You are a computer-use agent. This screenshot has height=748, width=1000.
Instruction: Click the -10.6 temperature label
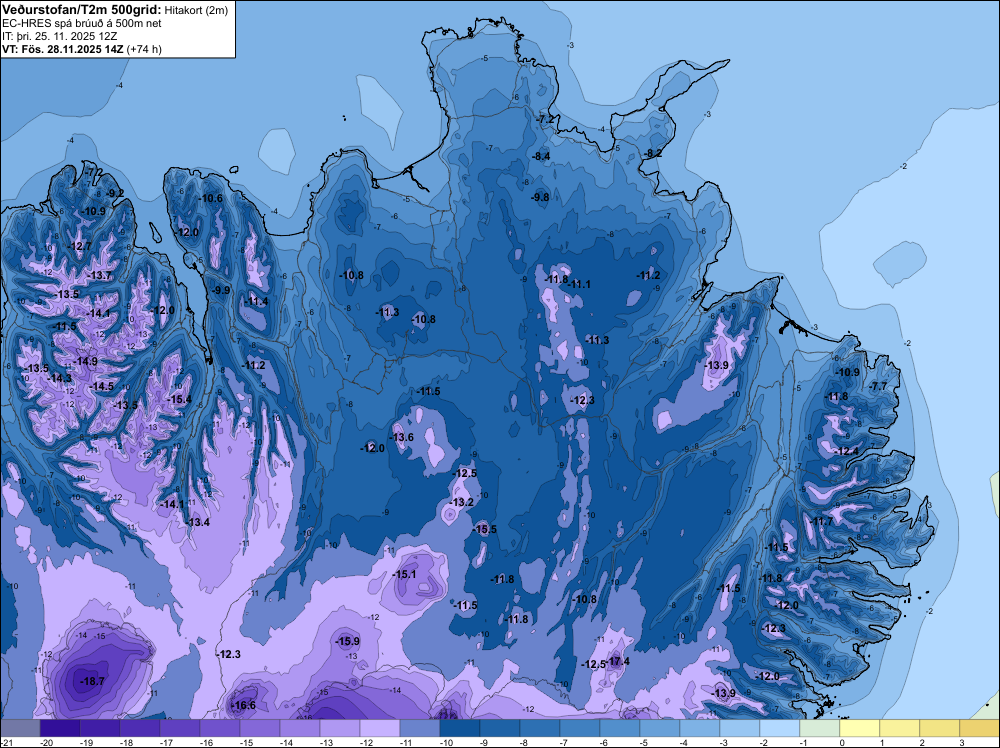click(210, 198)
